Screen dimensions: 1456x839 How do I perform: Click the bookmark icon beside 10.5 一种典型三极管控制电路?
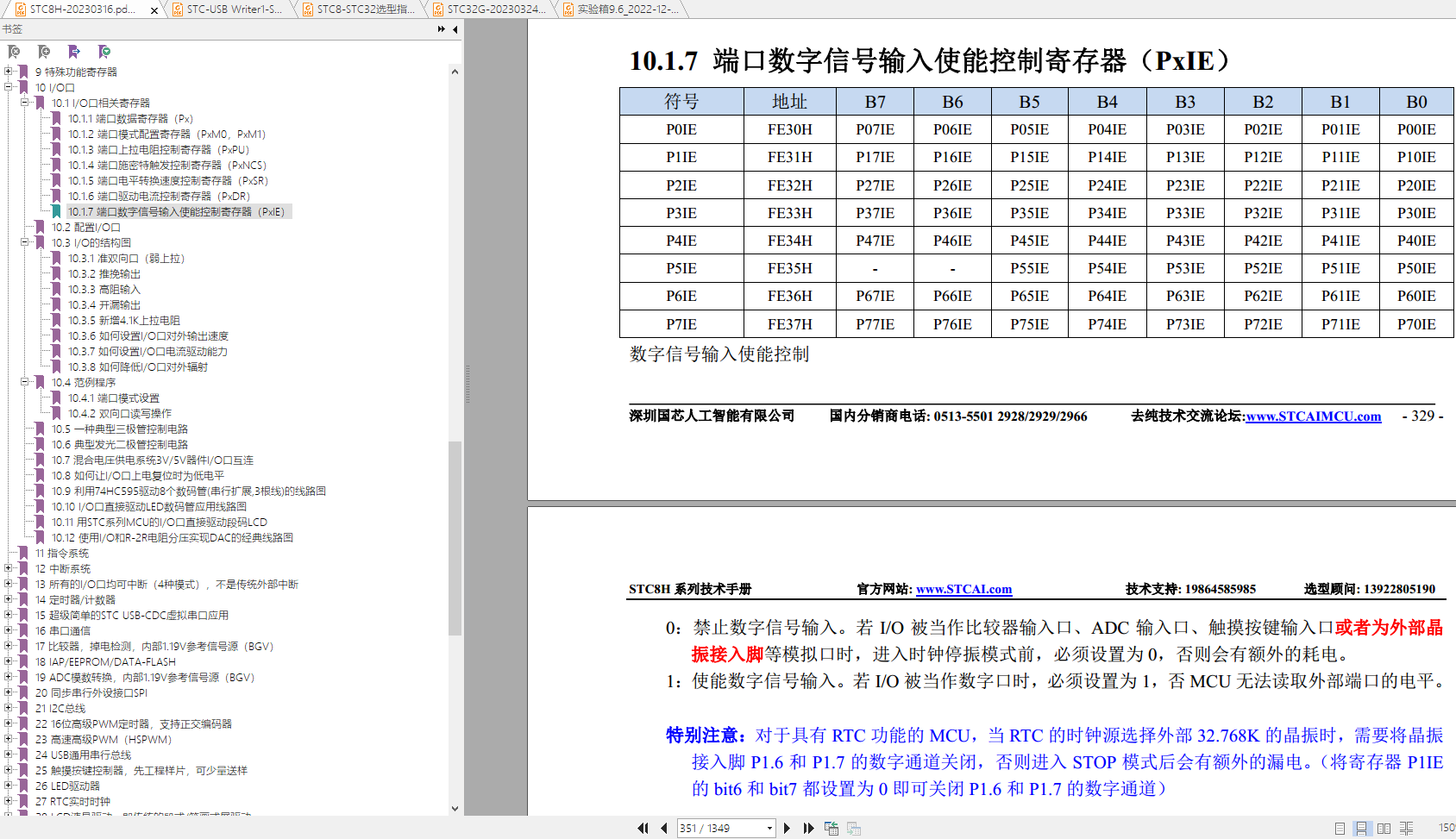tap(40, 429)
